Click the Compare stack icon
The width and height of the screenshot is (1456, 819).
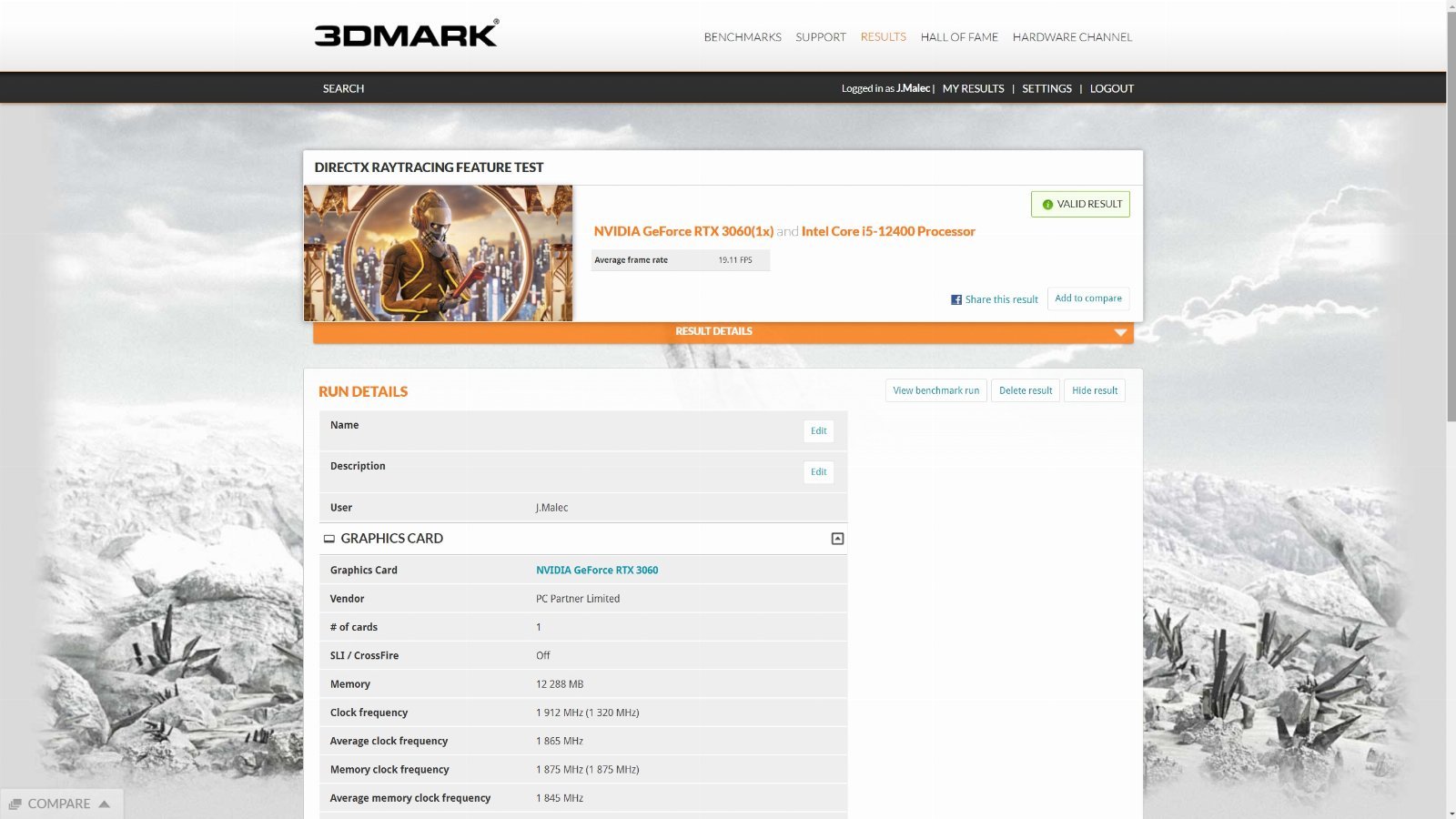click(15, 804)
